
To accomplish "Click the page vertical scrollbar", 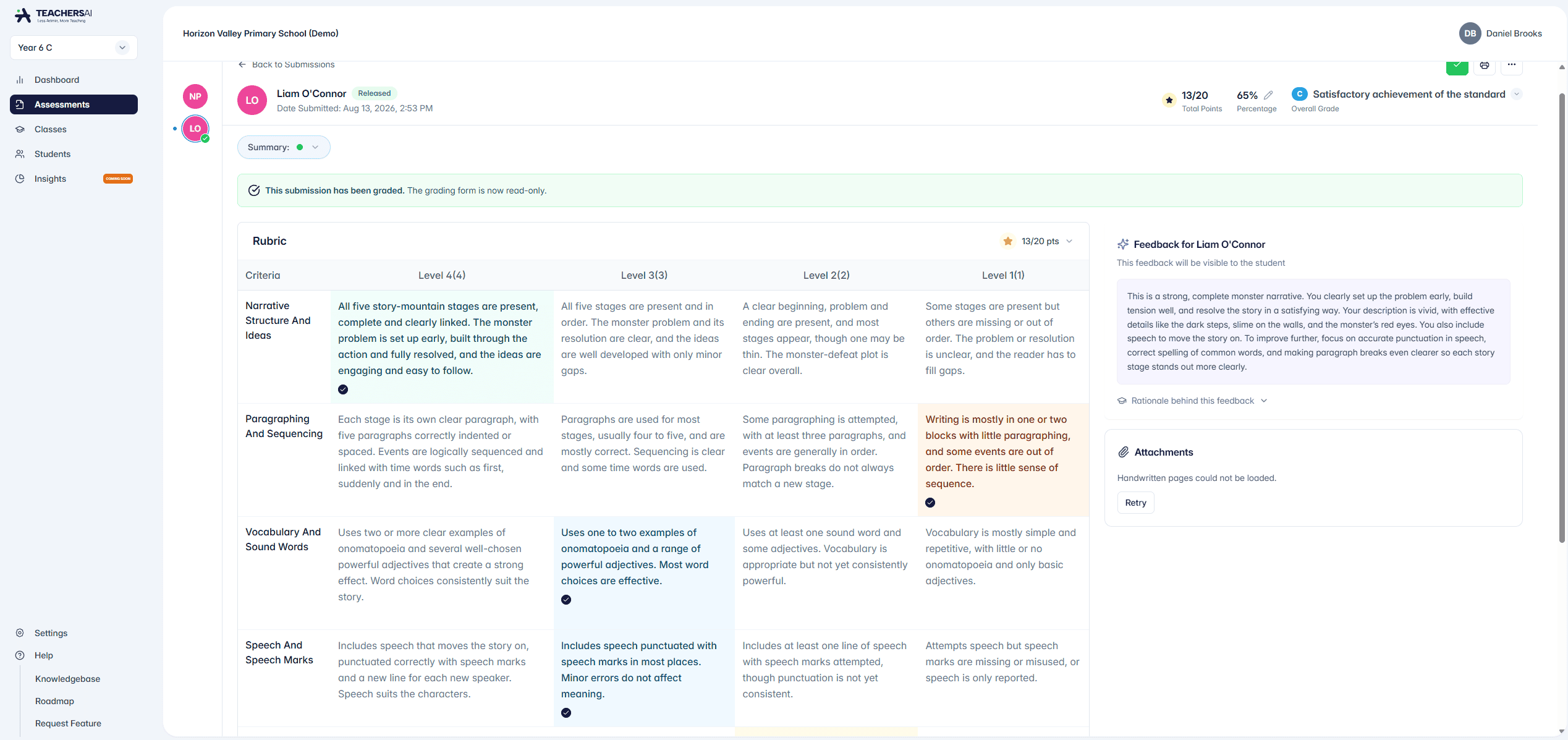I will pyautogui.click(x=1561, y=318).
